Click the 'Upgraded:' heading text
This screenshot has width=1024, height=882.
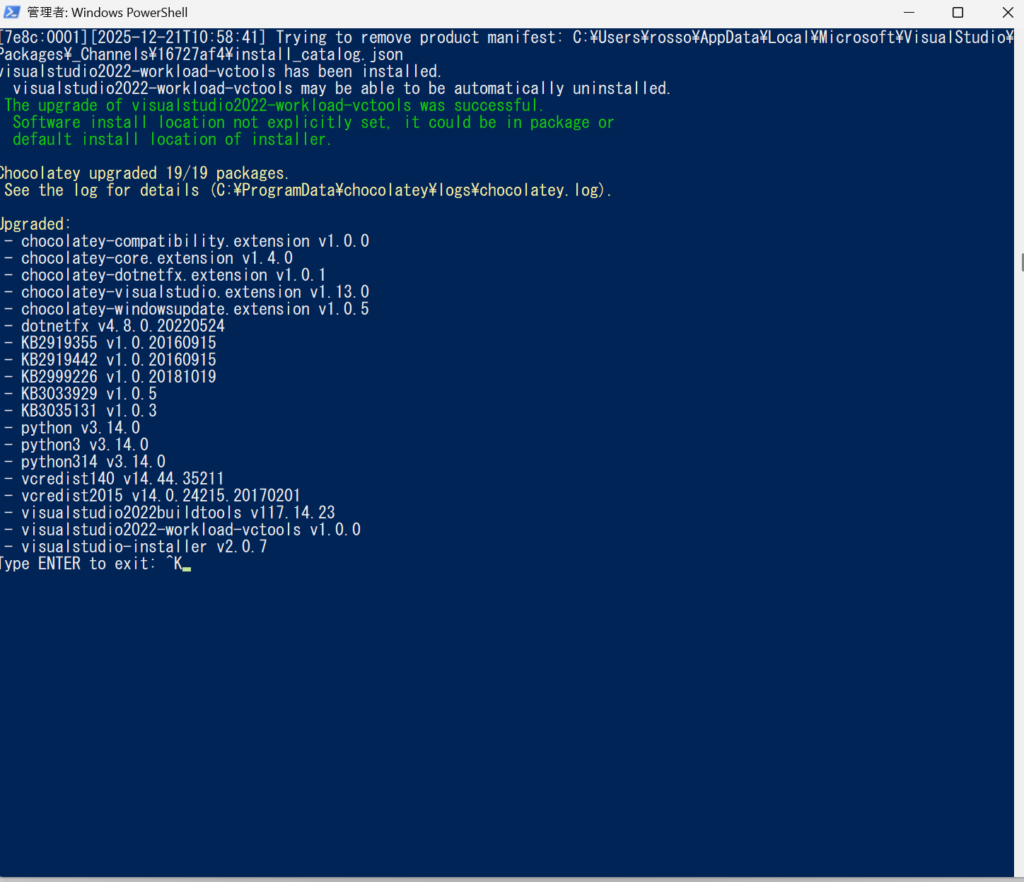(x=36, y=224)
